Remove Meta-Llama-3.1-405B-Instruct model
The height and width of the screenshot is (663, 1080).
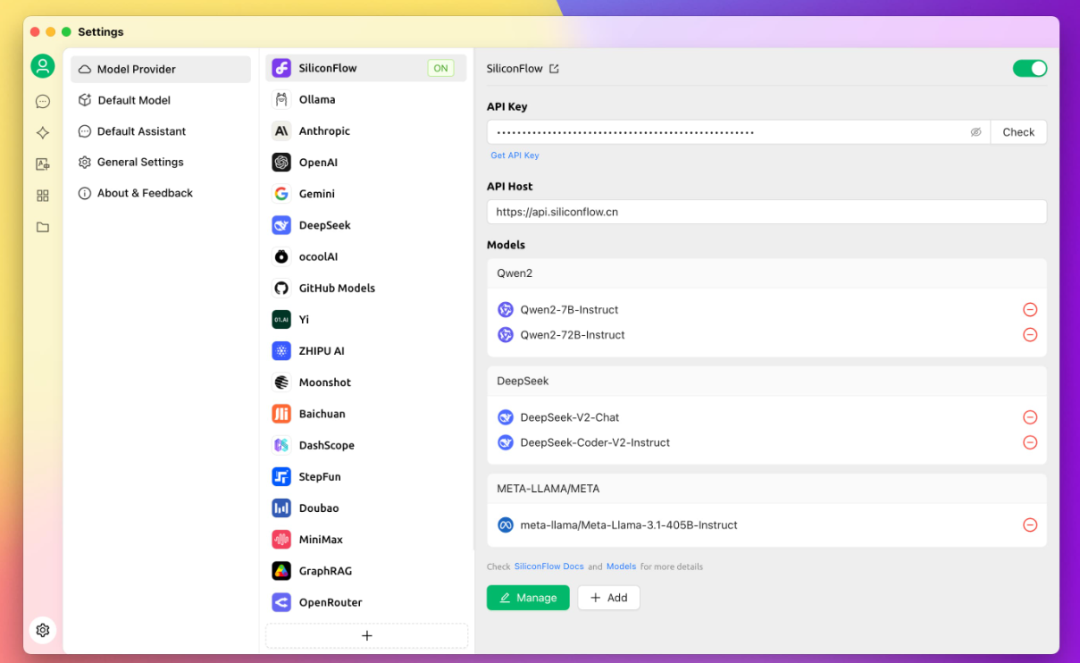tap(1030, 525)
